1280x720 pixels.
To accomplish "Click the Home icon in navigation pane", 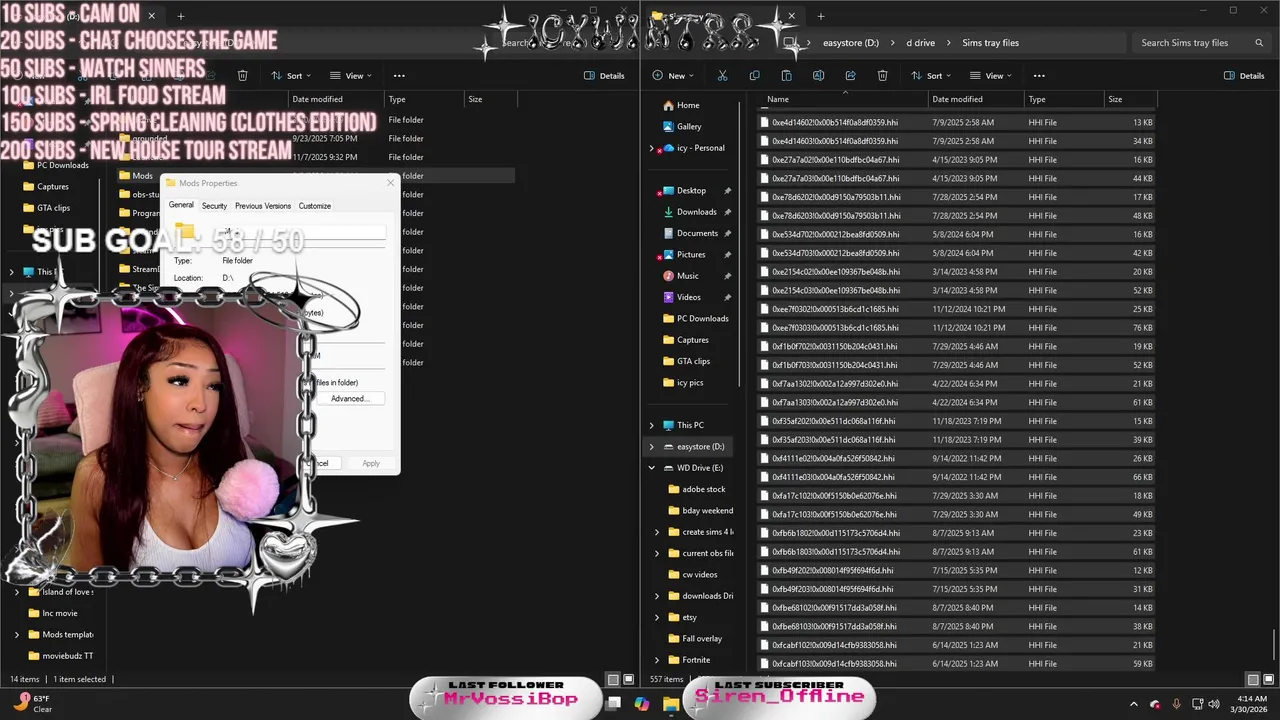I will [668, 105].
